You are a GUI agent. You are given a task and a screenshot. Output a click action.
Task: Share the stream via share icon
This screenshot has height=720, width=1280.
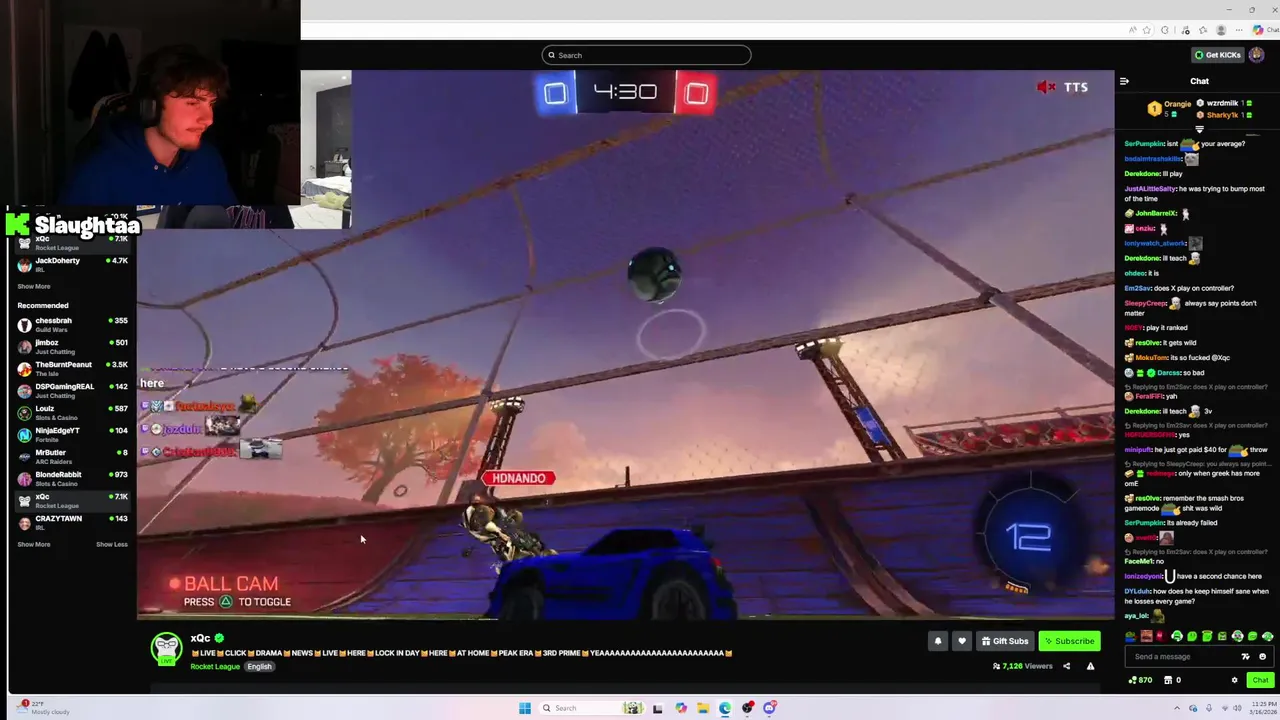pos(1066,666)
